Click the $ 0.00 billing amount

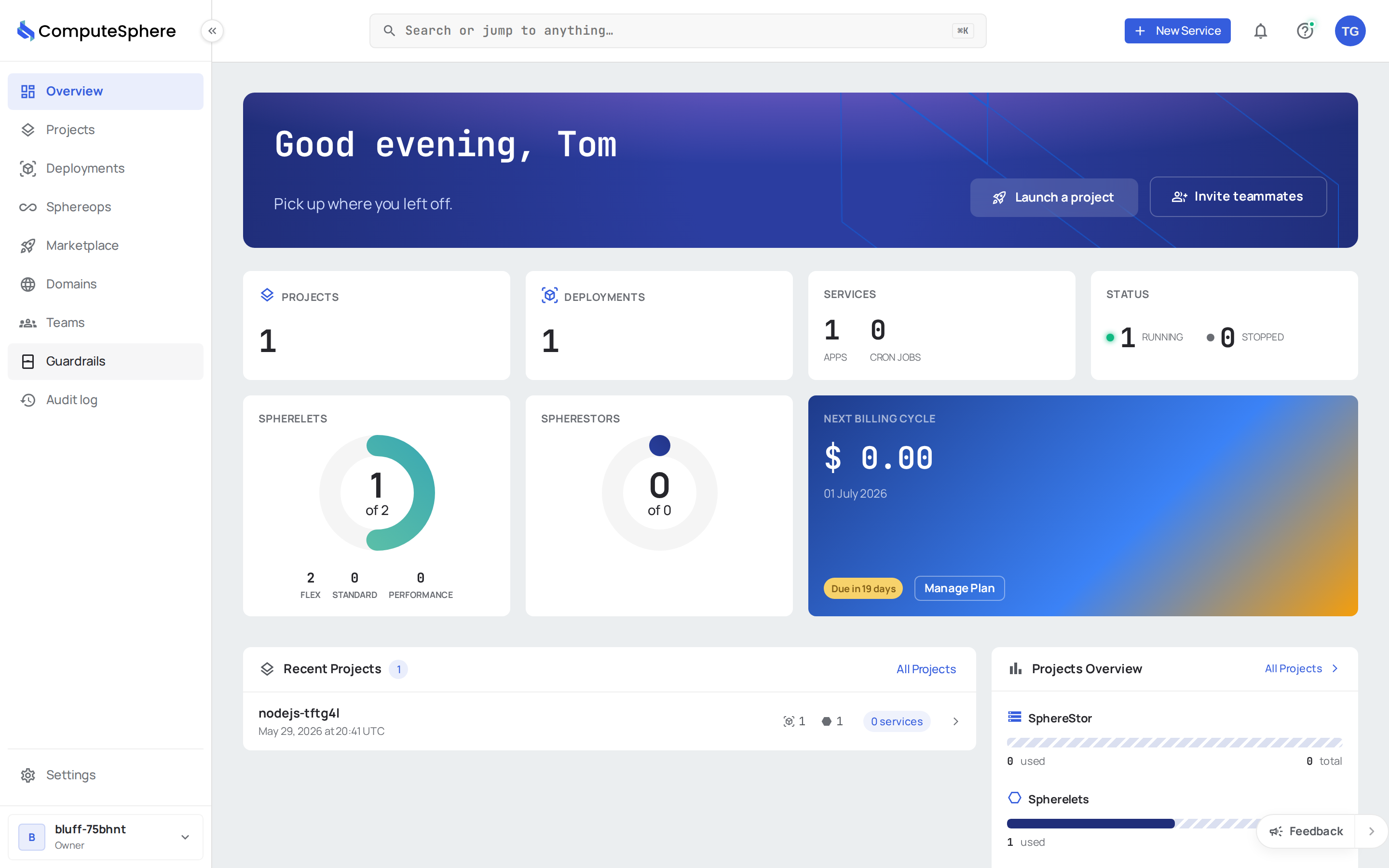pyautogui.click(x=879, y=458)
